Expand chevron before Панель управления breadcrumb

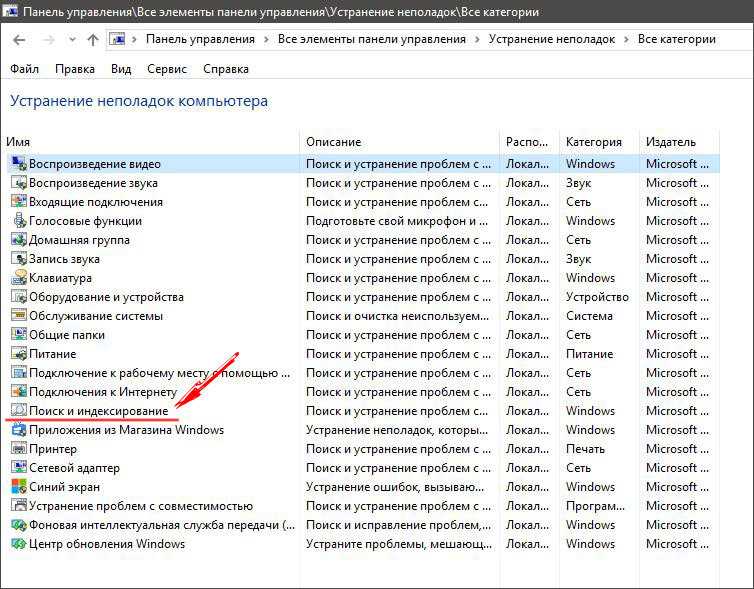pos(135,39)
